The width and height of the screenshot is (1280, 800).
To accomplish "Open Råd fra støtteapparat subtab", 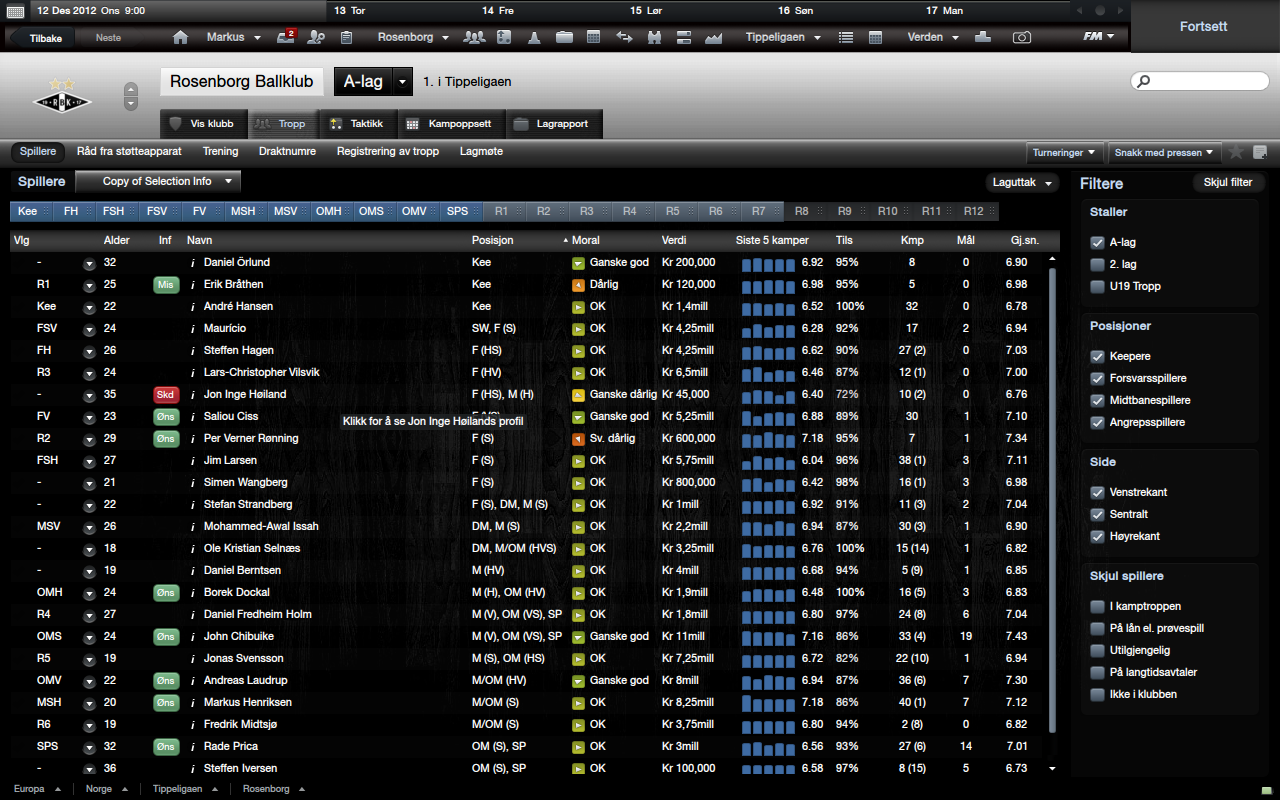I will tap(129, 152).
